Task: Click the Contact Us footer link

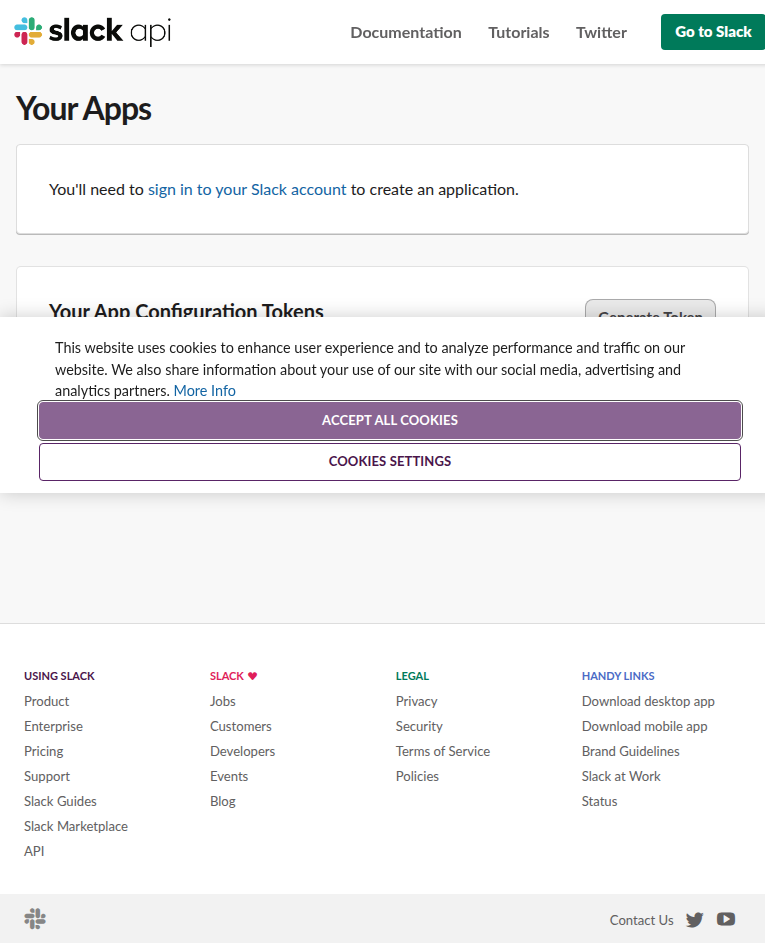Action: coord(641,920)
